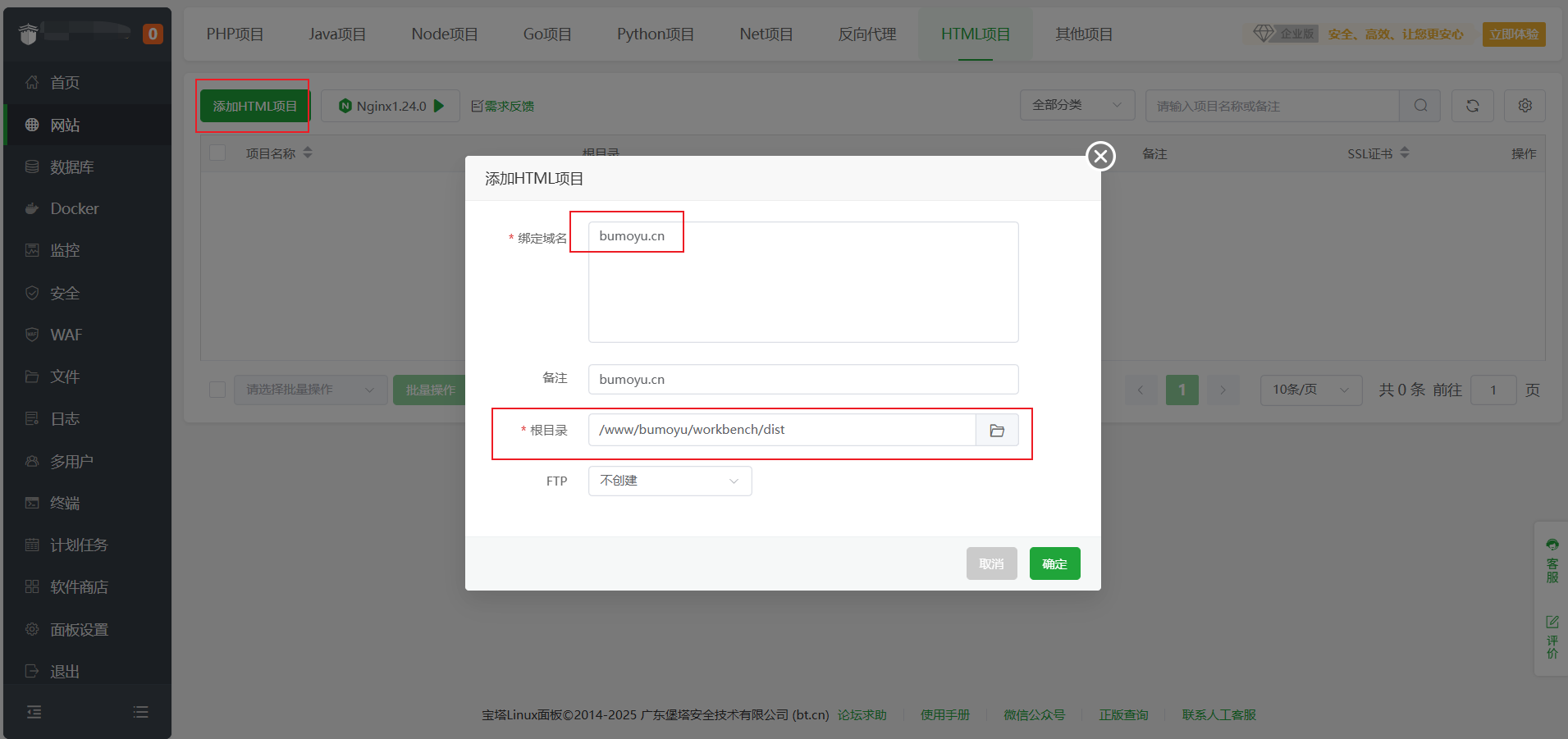This screenshot has height=739, width=1568.
Task: Open table settings gear icon
Action: (1525, 106)
